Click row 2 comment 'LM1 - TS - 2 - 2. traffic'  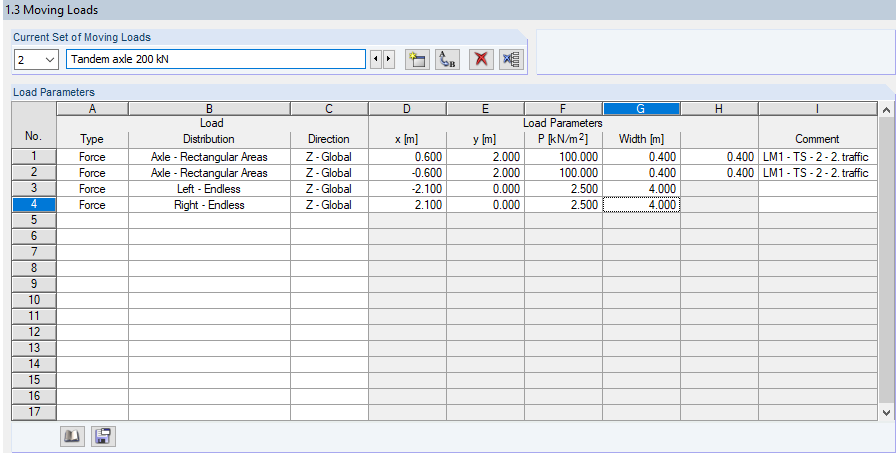818,173
